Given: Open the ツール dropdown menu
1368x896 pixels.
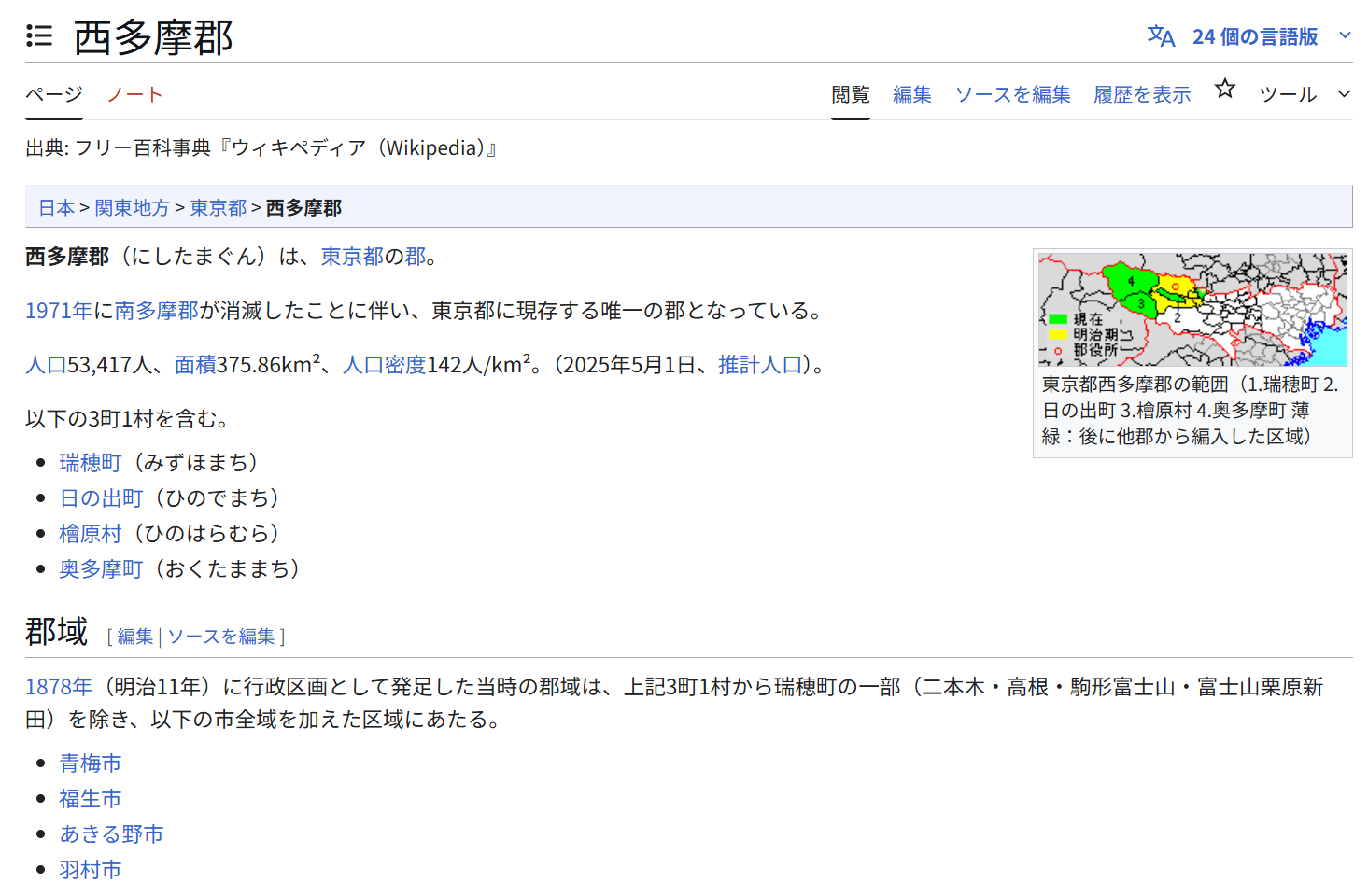Looking at the screenshot, I should click(1305, 94).
